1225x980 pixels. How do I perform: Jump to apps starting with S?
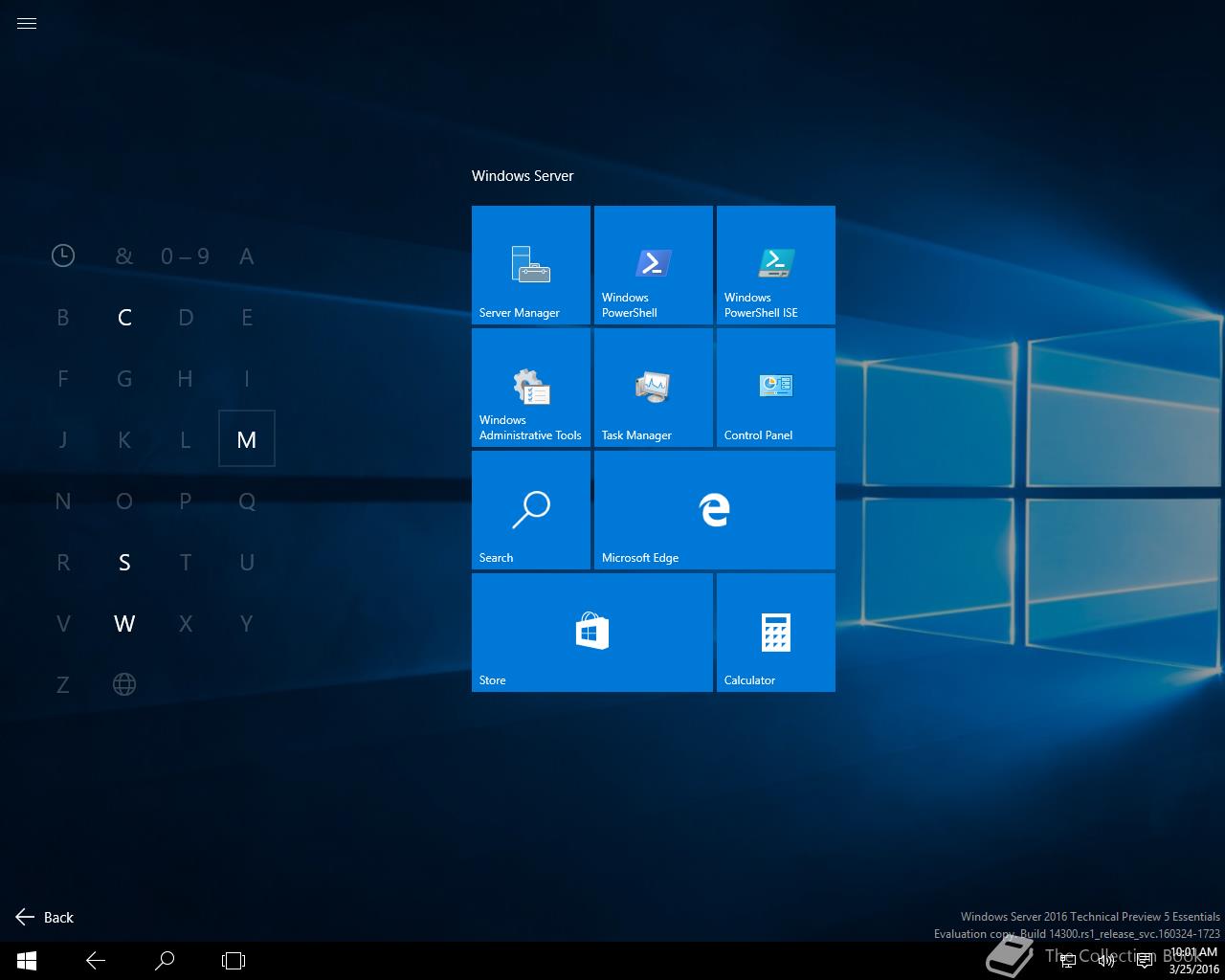124,562
